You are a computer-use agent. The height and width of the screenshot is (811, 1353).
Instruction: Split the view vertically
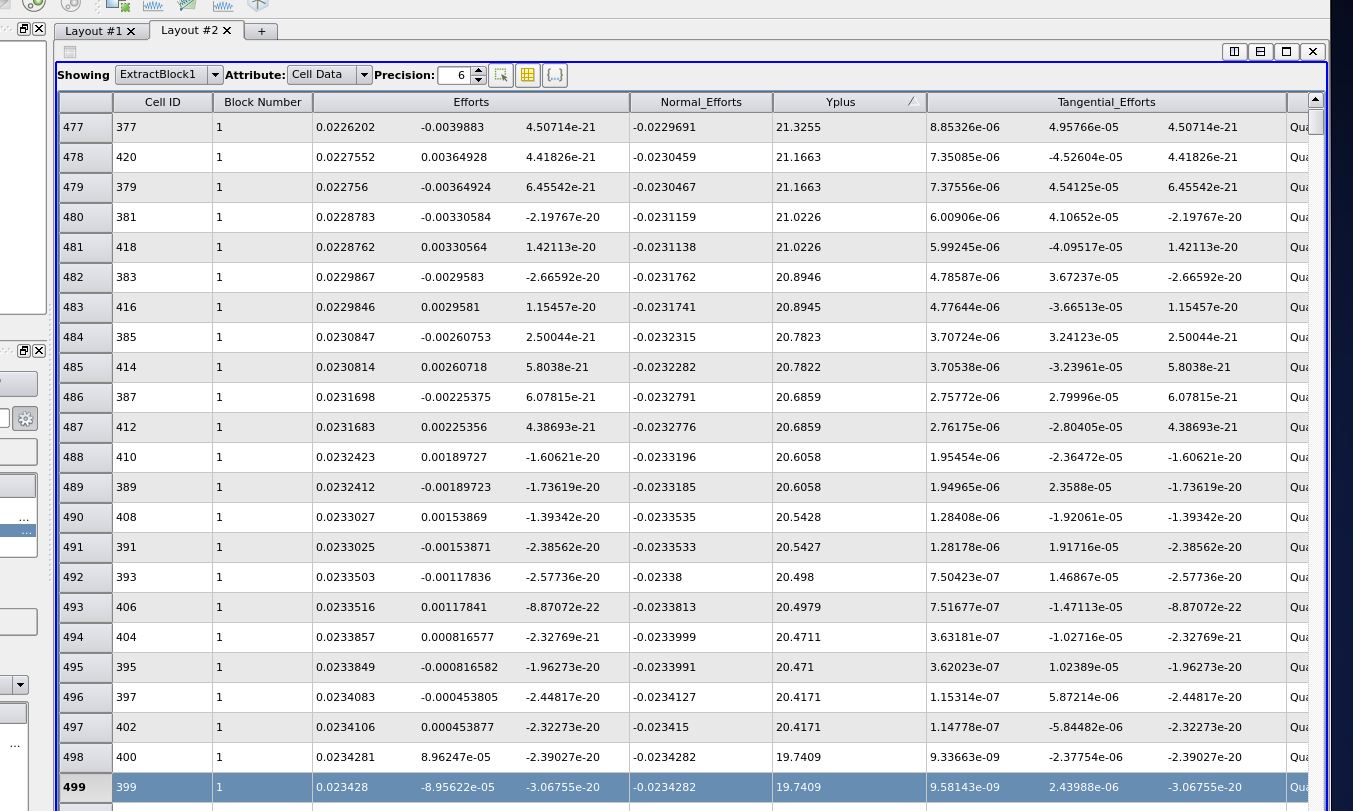(1260, 52)
